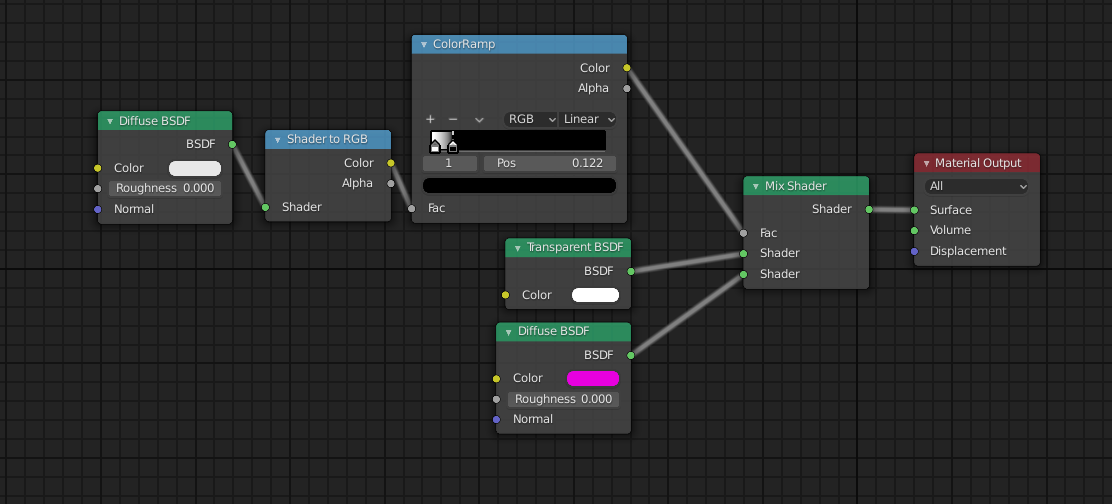Click the magenta Diffuse BSDF Roughness field
This screenshot has width=1112, height=504.
click(563, 399)
